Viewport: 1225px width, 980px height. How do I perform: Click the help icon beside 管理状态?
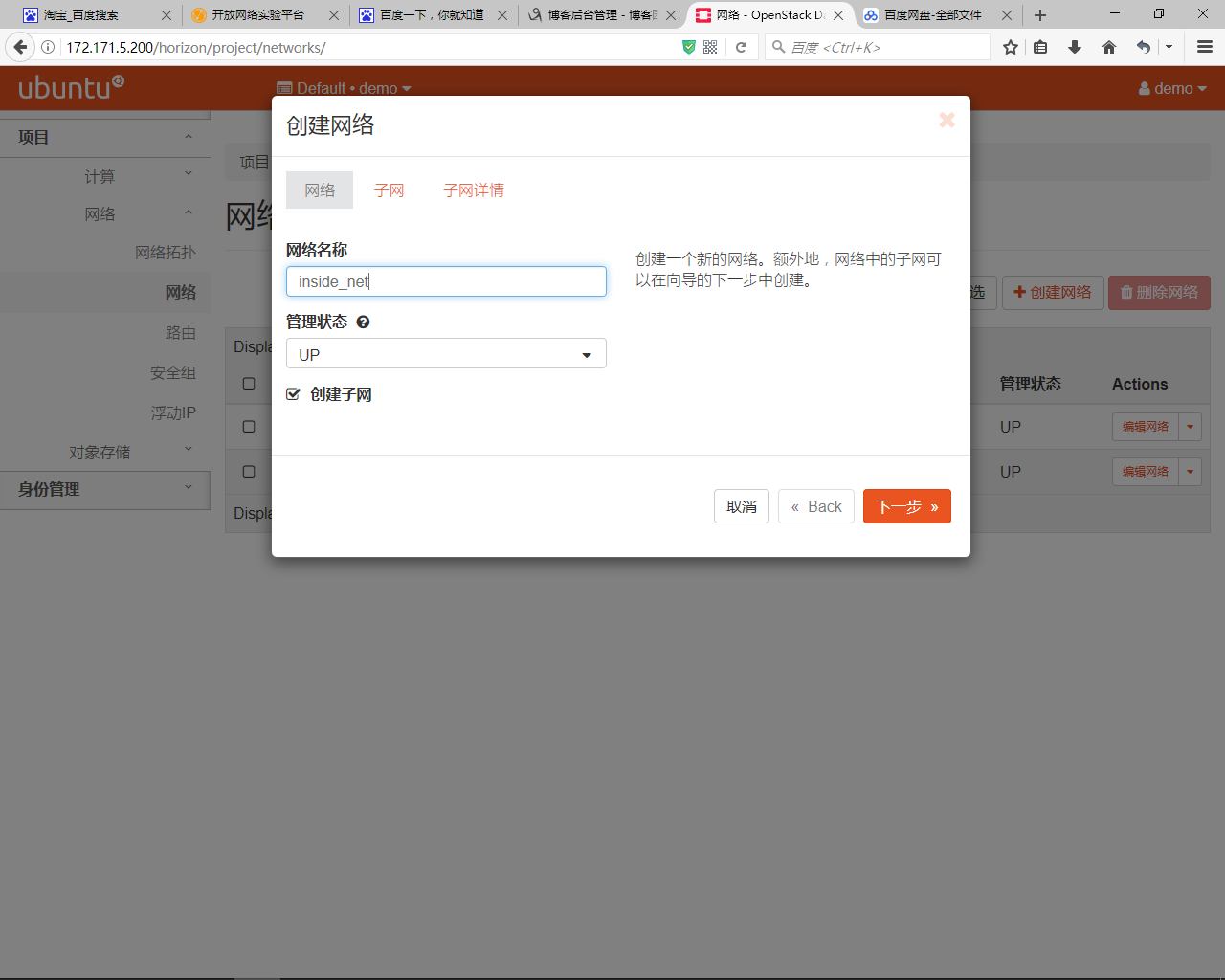pyautogui.click(x=363, y=323)
